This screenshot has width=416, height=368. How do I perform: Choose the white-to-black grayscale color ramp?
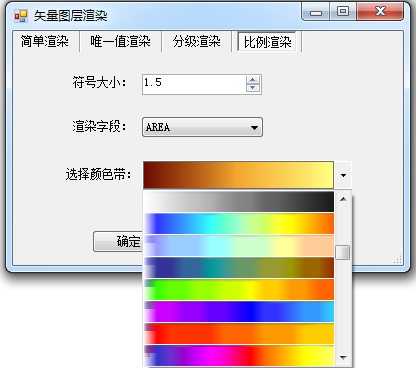239,201
